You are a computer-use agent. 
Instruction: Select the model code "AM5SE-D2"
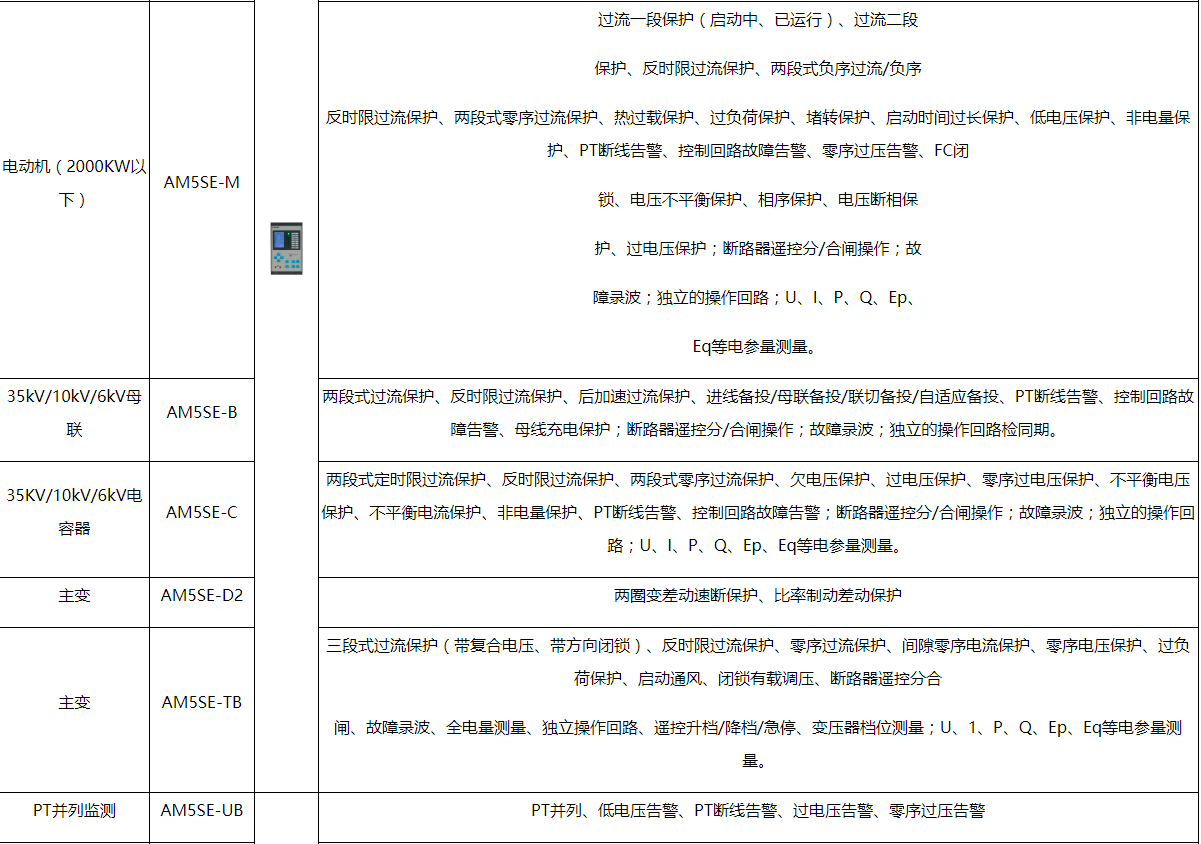point(202,595)
